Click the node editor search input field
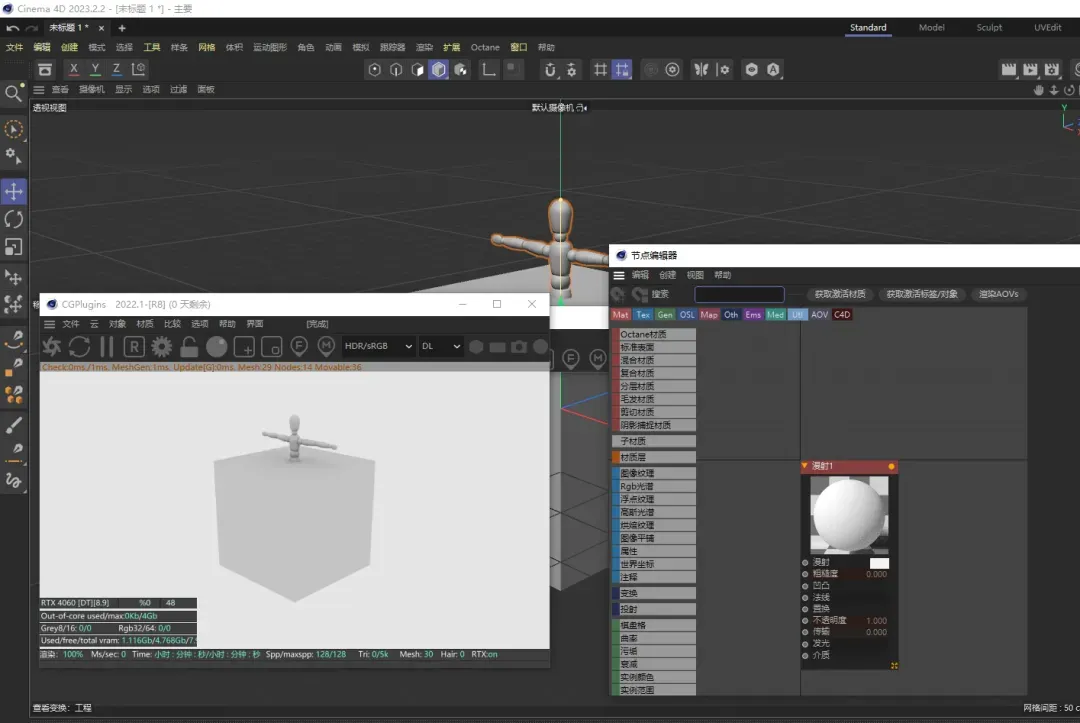 [x=739, y=294]
